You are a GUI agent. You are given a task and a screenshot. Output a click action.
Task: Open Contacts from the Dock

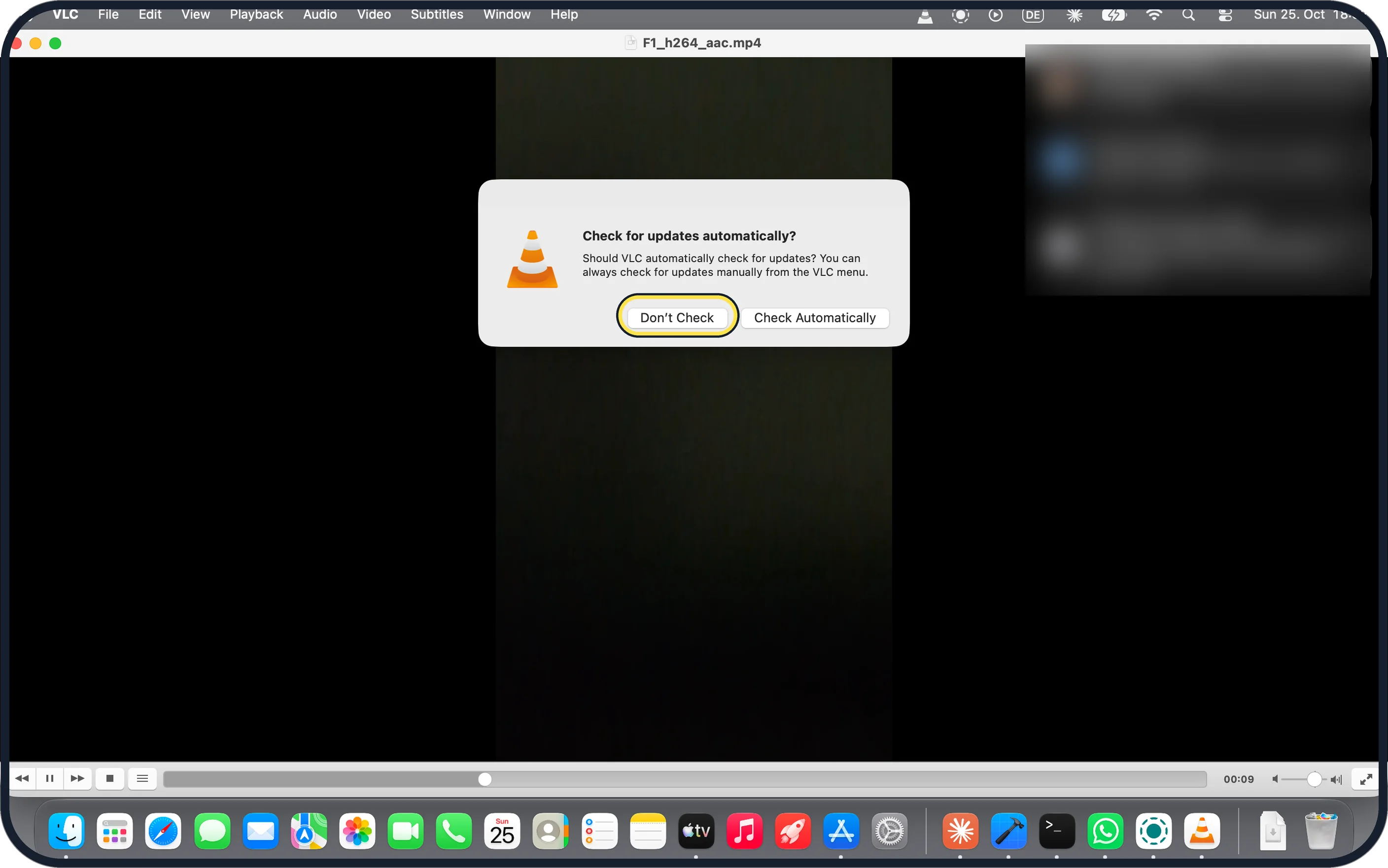[x=550, y=831]
